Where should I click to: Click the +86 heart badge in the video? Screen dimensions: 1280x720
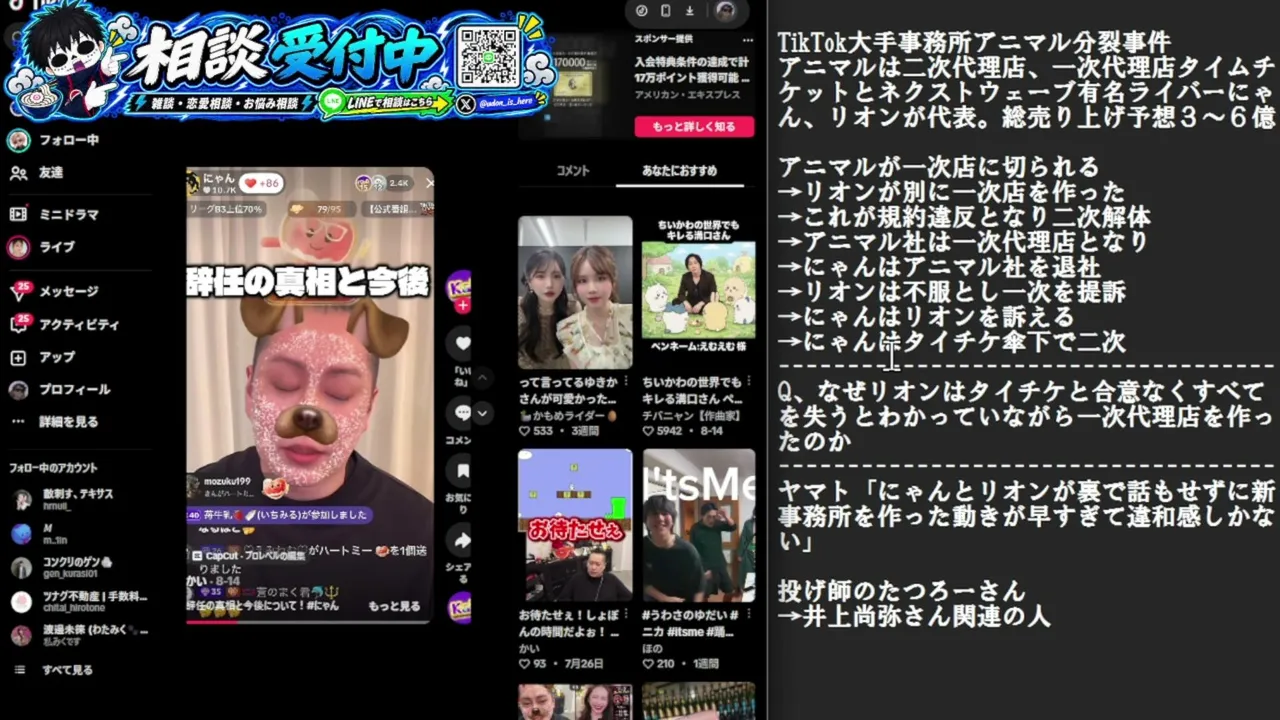point(262,184)
